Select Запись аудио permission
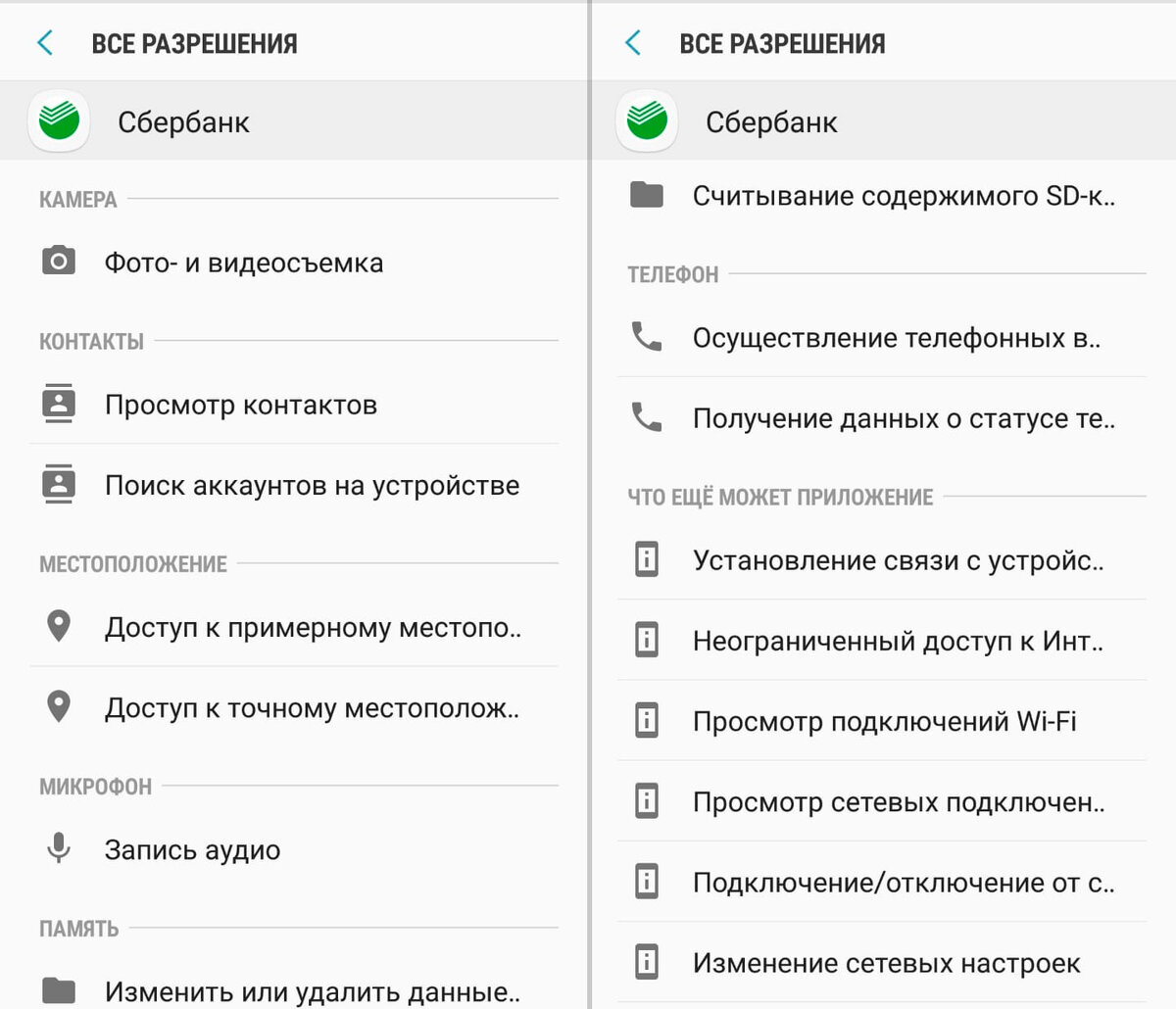Screen dimensions: 1176x1009 pyautogui.click(x=294, y=849)
